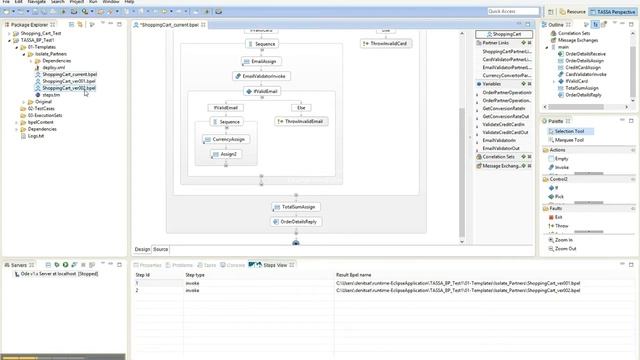The height and width of the screenshot is (360, 640).
Task: Choose the Pick control in Palette
Action: click(556, 197)
